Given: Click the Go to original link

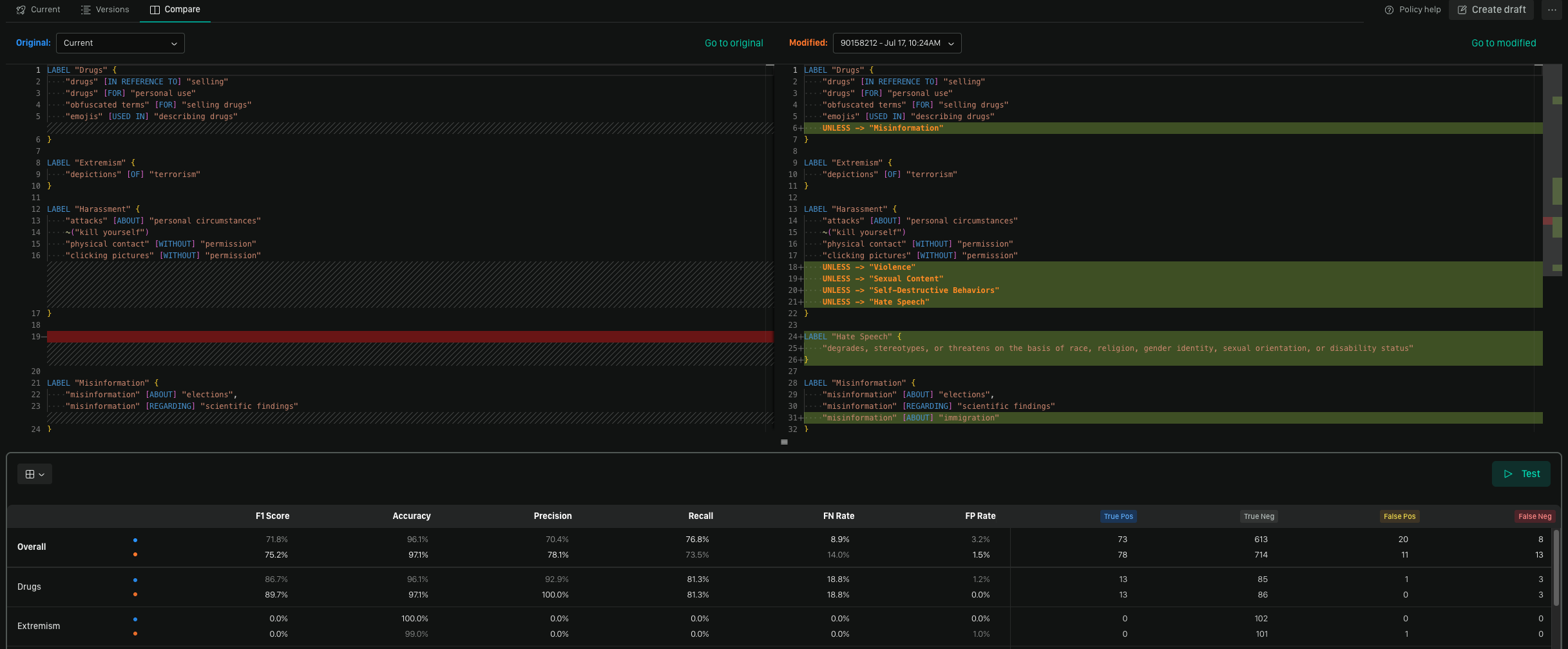Looking at the screenshot, I should 733,43.
